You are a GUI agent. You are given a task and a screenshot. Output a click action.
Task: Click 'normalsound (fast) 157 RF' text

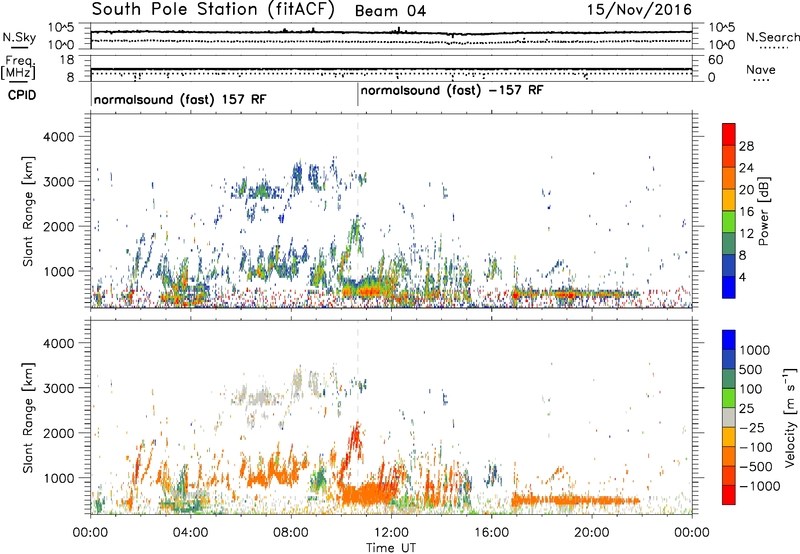pos(180,99)
